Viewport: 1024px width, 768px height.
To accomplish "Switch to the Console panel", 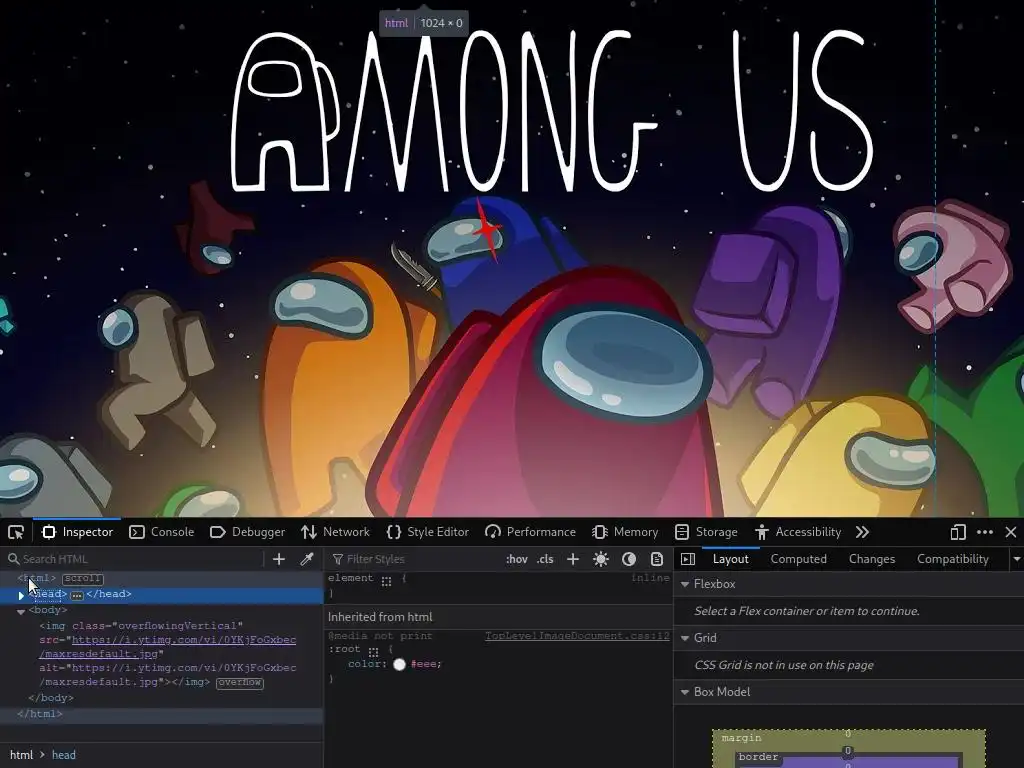I will (162, 532).
